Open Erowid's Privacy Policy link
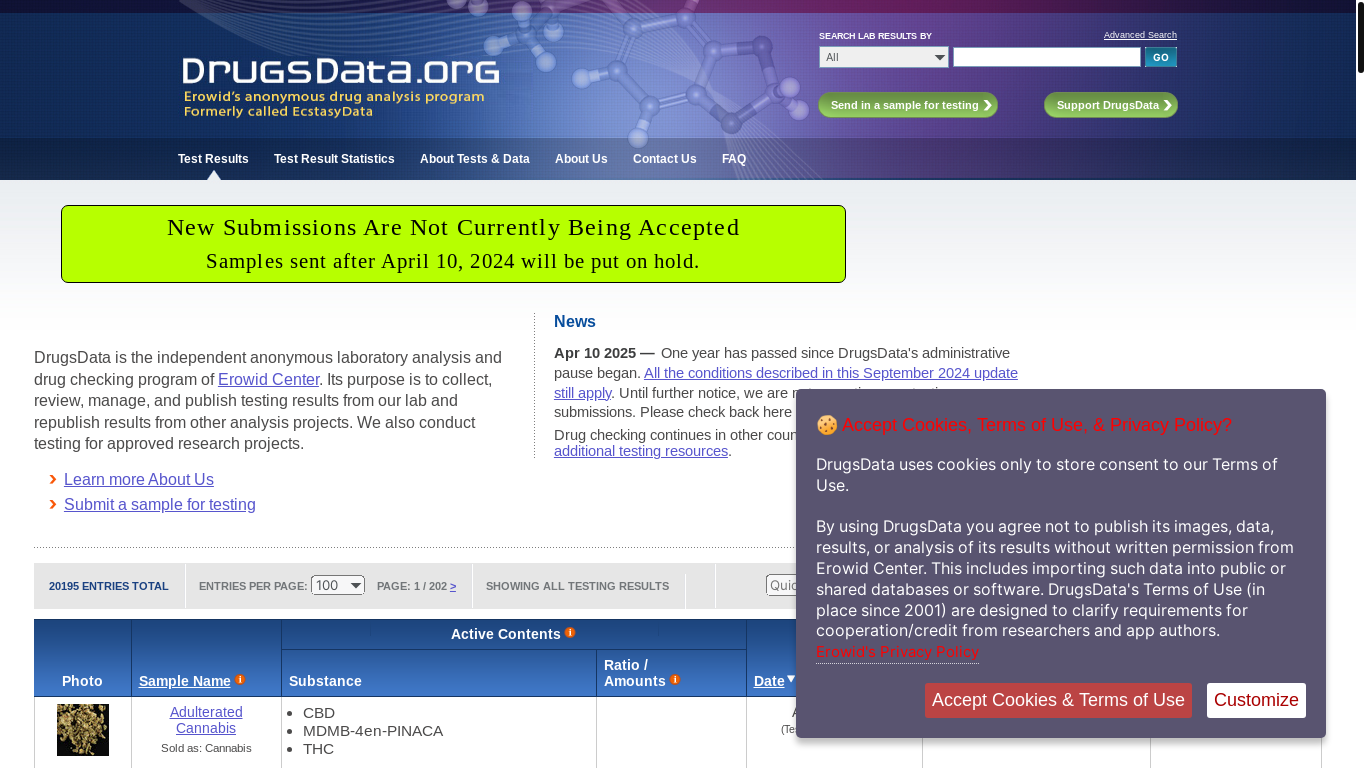Image resolution: width=1366 pixels, height=768 pixels. pyautogui.click(x=897, y=652)
